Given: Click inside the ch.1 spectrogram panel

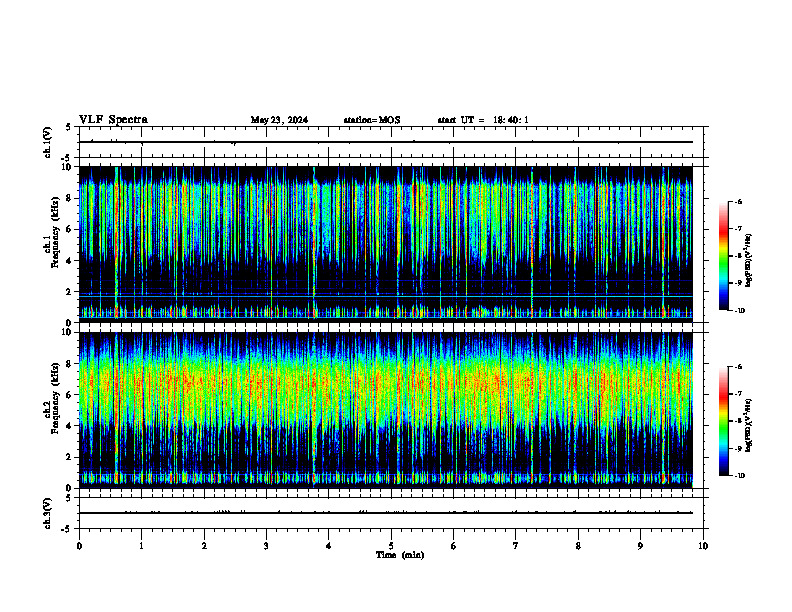Looking at the screenshot, I should click(386, 243).
